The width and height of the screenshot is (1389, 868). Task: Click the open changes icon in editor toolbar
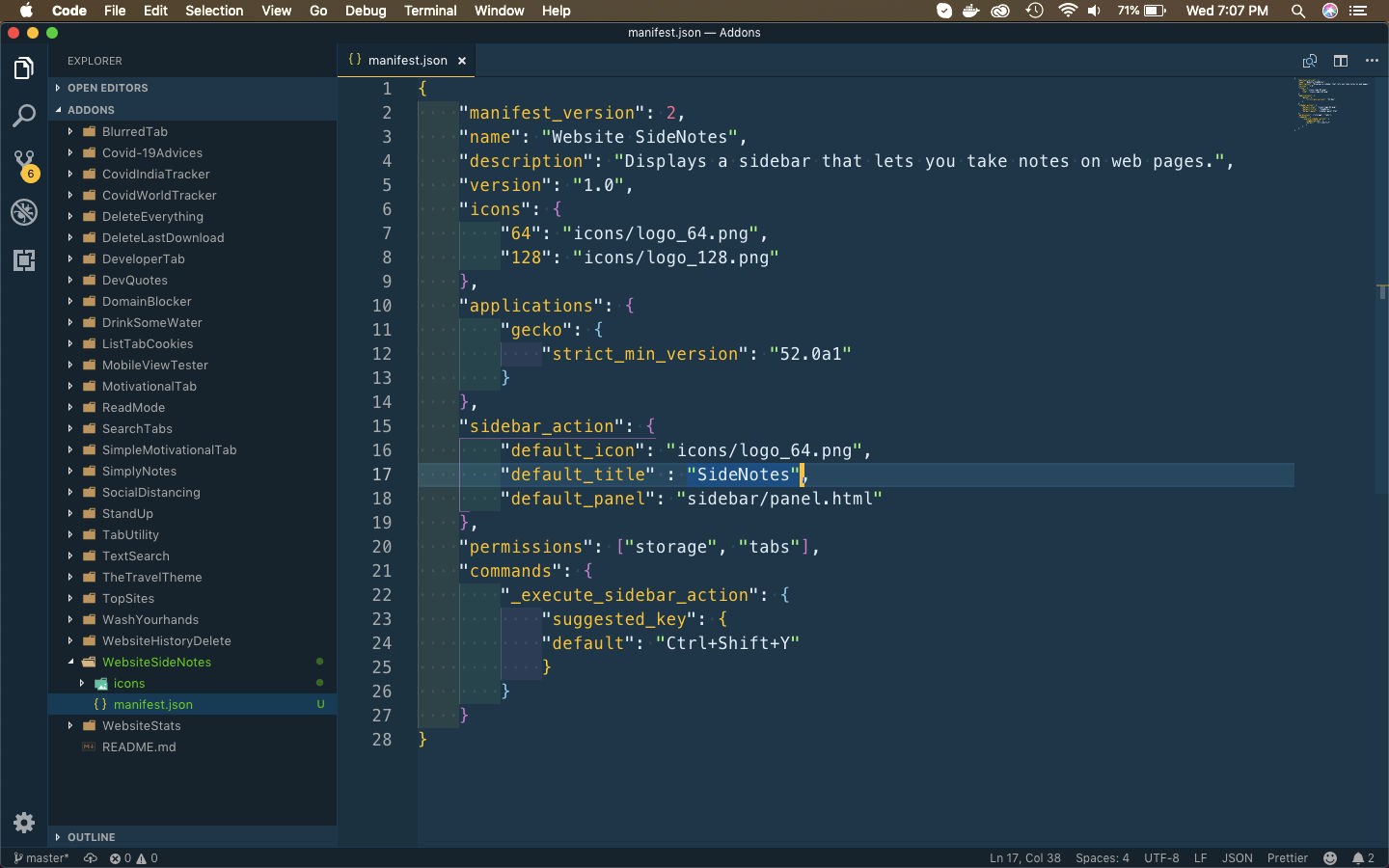point(1309,61)
